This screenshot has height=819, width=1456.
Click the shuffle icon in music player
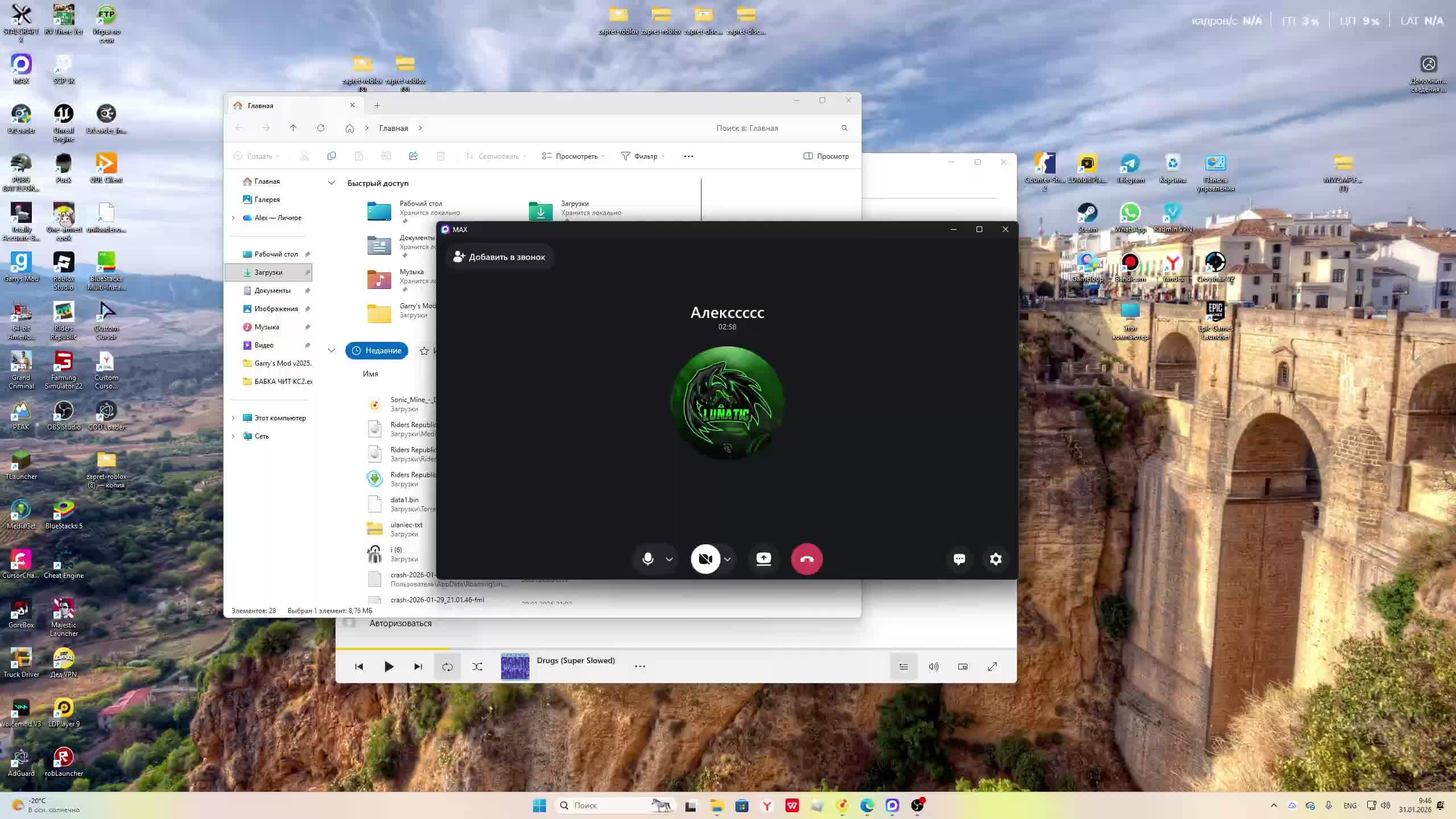tap(477, 667)
